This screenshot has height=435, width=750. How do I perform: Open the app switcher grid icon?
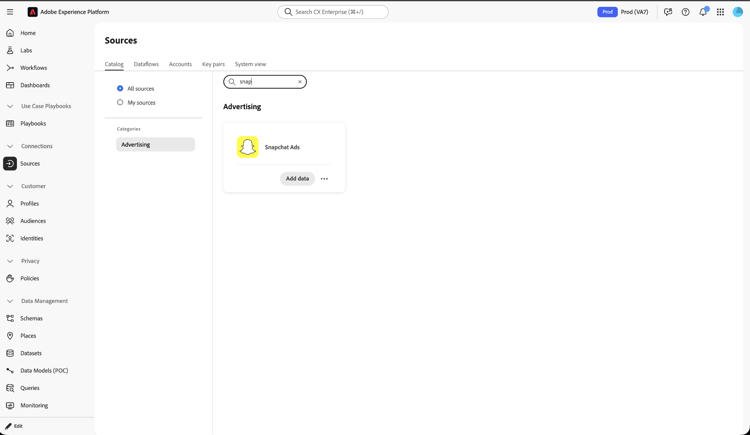(720, 12)
